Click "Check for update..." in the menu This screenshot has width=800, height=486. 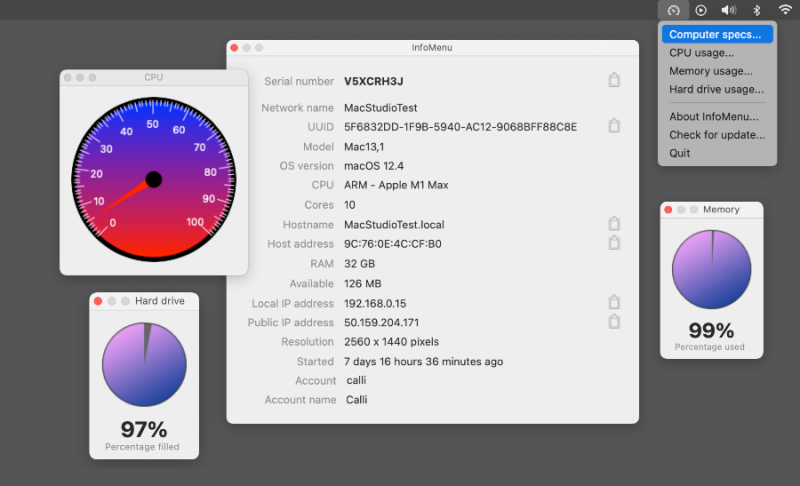pyautogui.click(x=716, y=135)
